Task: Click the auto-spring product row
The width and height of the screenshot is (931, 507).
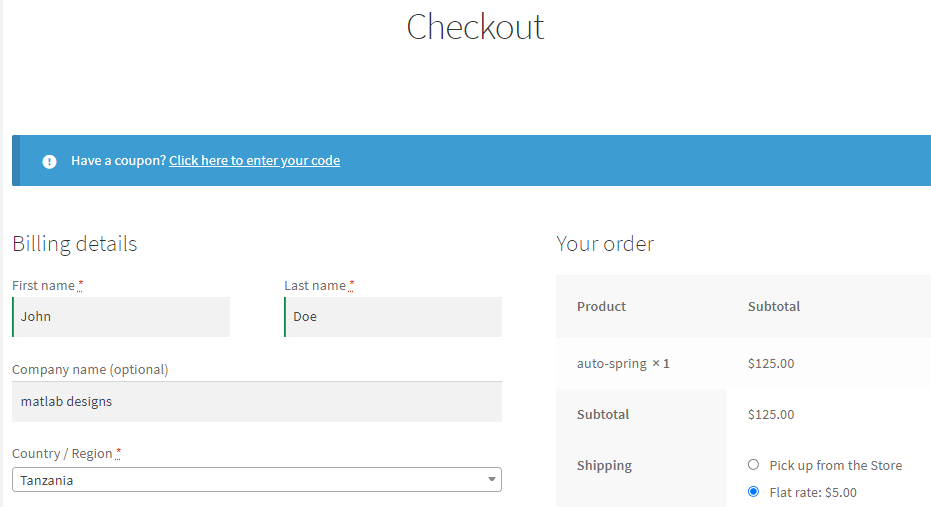Action: point(743,363)
